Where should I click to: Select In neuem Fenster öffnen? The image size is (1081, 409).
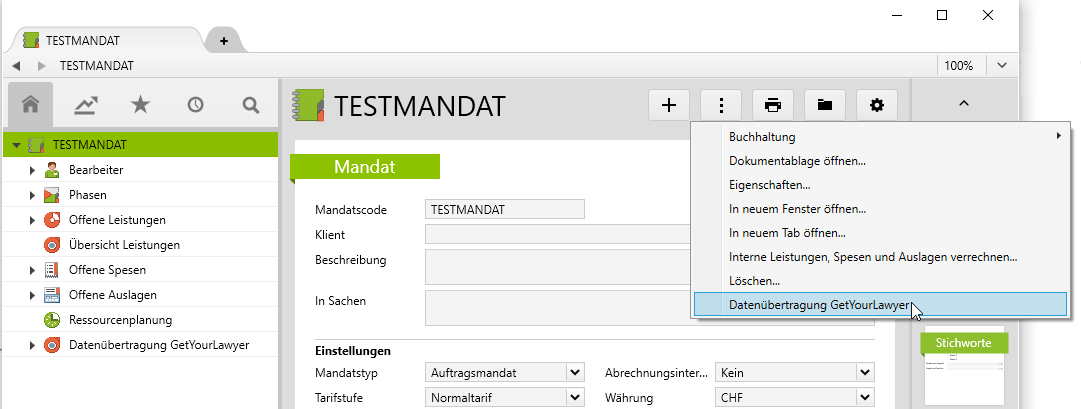click(880, 209)
